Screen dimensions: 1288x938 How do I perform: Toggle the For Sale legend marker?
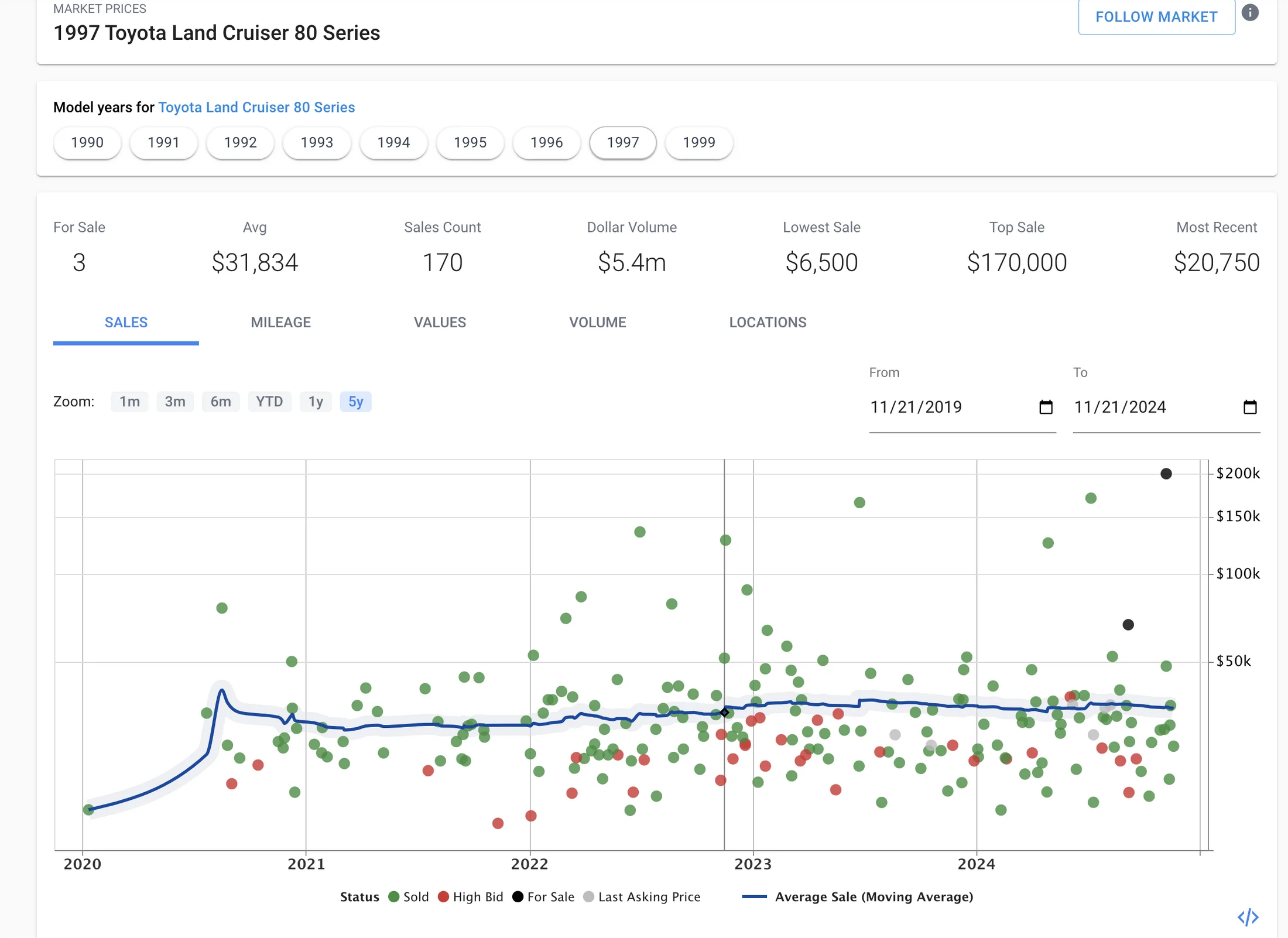point(518,897)
